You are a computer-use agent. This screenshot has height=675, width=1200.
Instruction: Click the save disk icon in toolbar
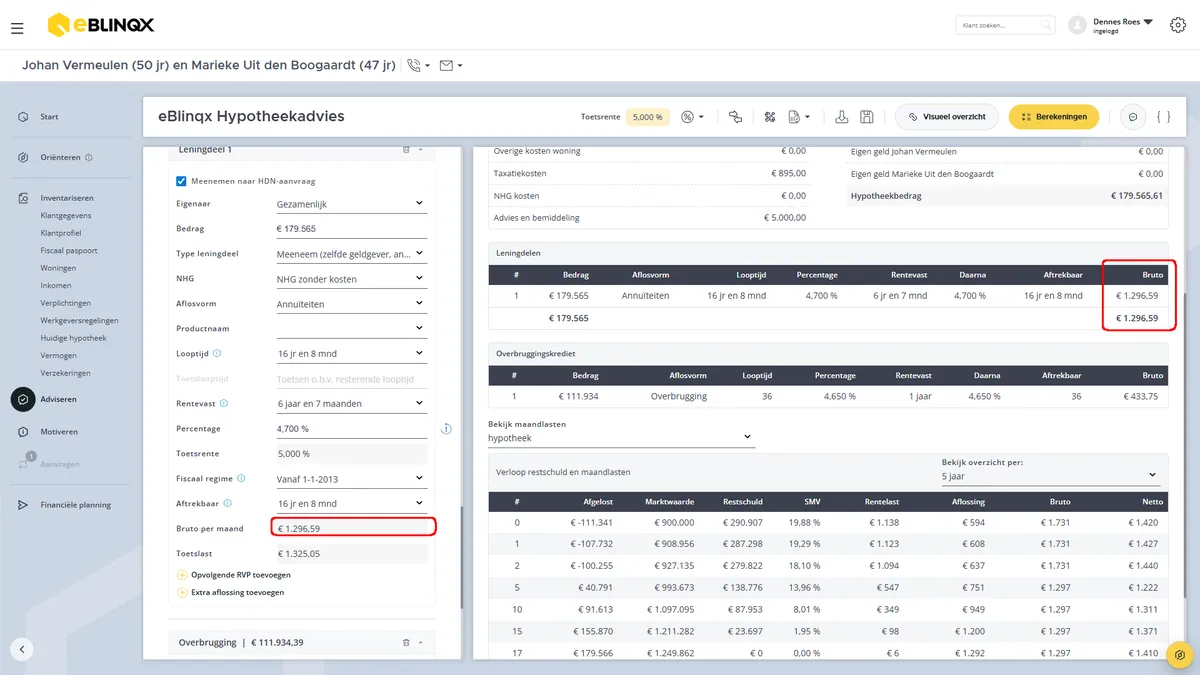[x=867, y=117]
